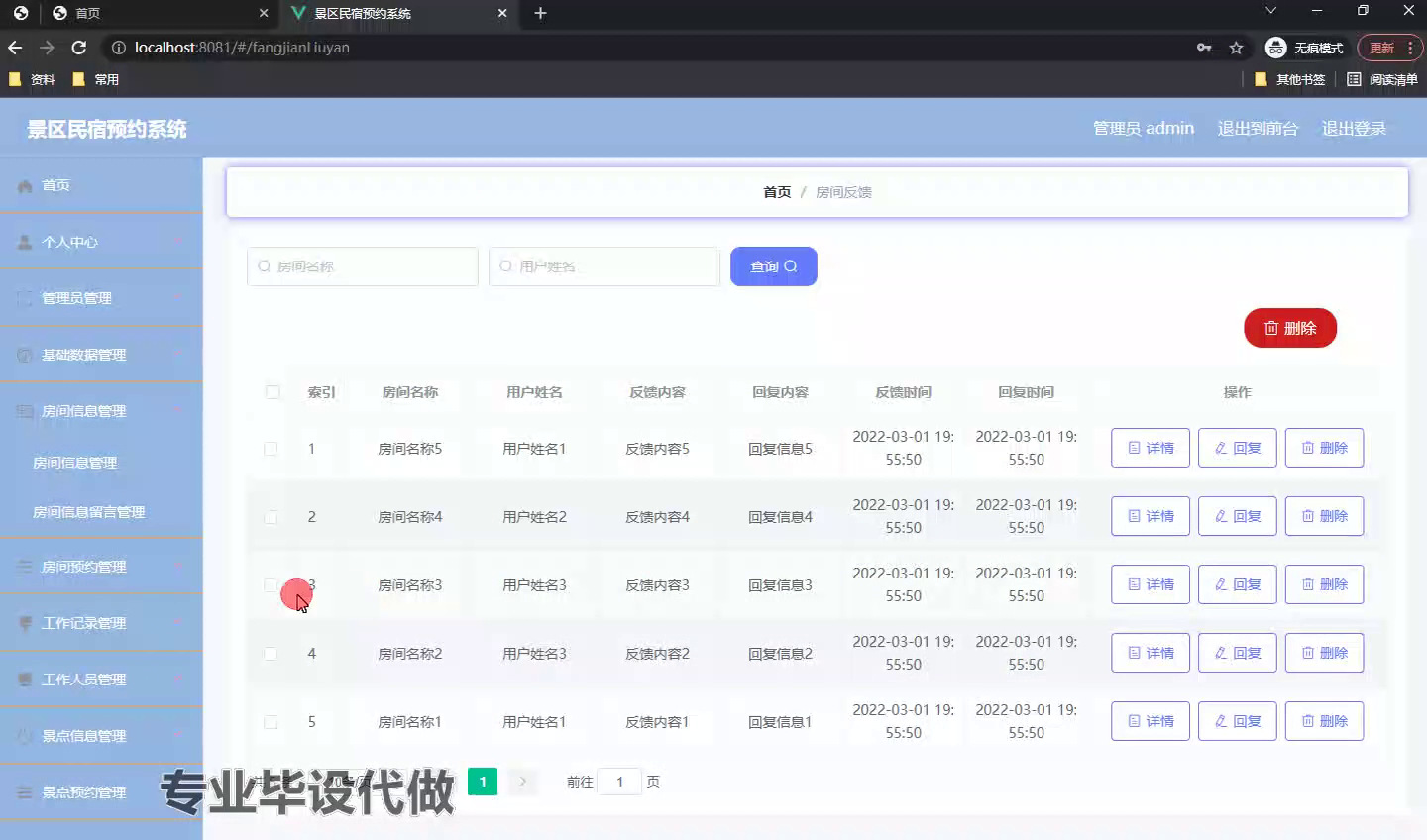
Task: Click the next page arrow in pagination
Action: pyautogui.click(x=522, y=782)
